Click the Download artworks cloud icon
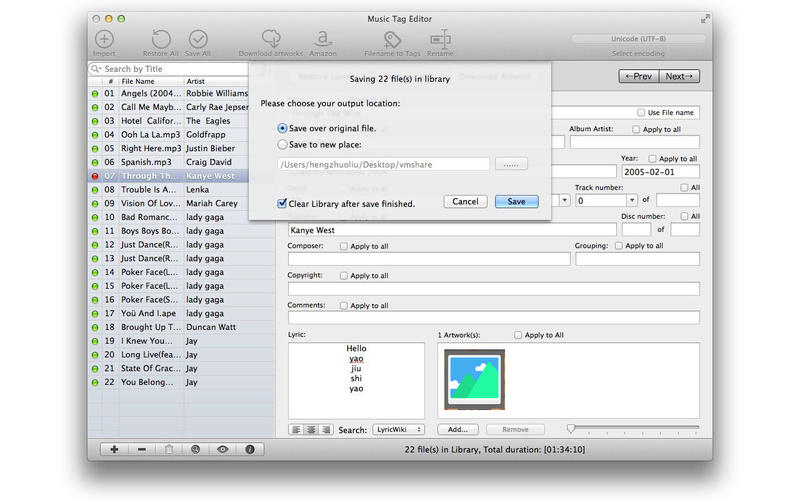The image size is (800, 500). [x=270, y=40]
